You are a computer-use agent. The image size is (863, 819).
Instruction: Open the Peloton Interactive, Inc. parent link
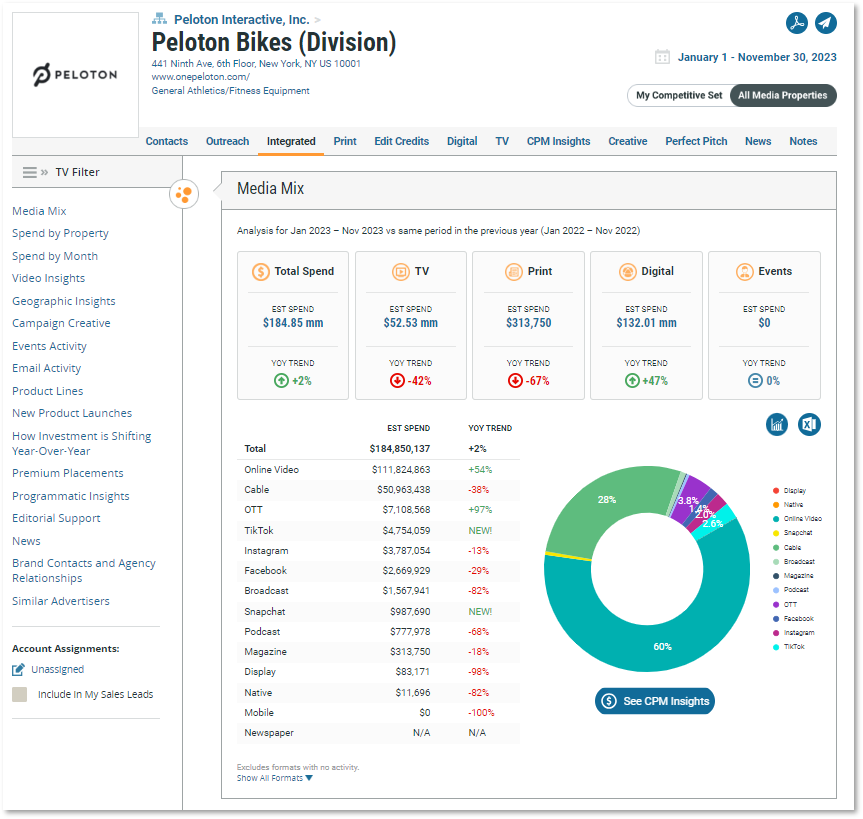tap(242, 19)
